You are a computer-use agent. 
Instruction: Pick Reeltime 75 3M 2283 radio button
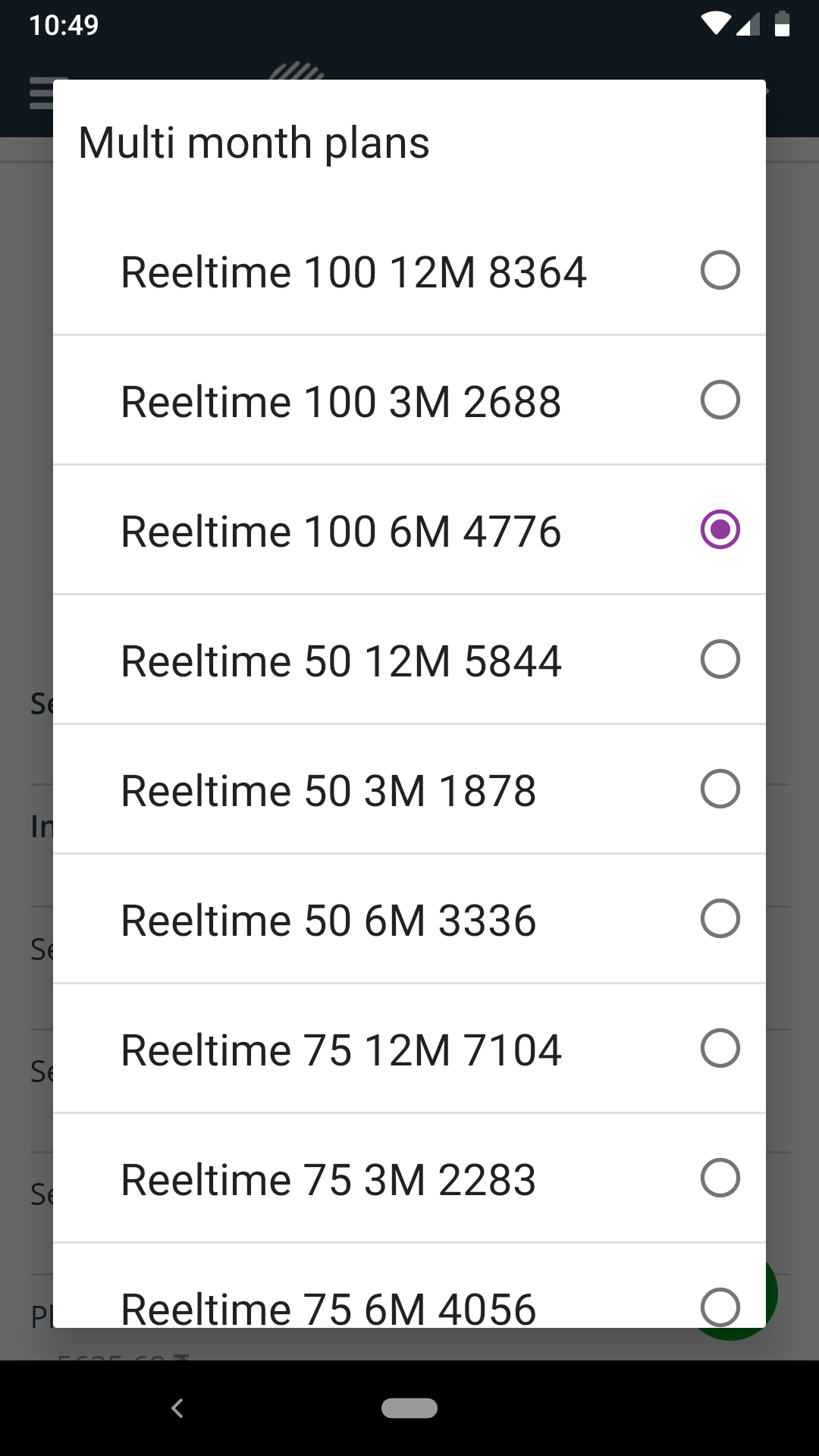[720, 1178]
